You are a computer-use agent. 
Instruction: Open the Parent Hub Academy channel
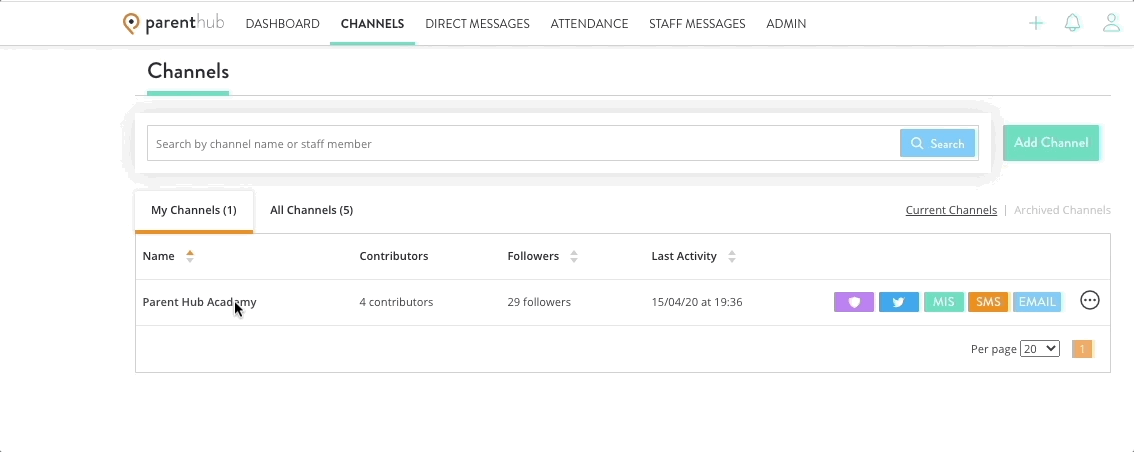click(x=200, y=302)
